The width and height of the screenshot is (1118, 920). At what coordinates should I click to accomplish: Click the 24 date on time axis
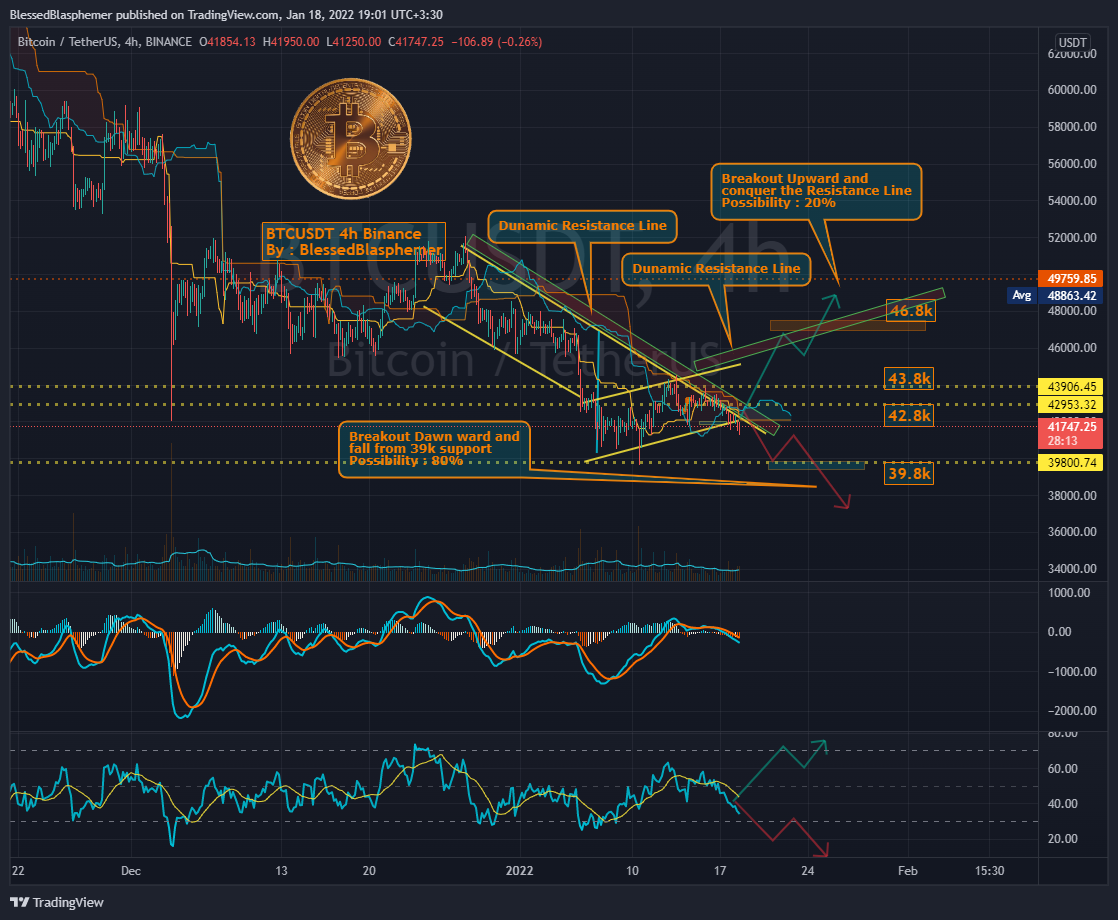pyautogui.click(x=808, y=871)
